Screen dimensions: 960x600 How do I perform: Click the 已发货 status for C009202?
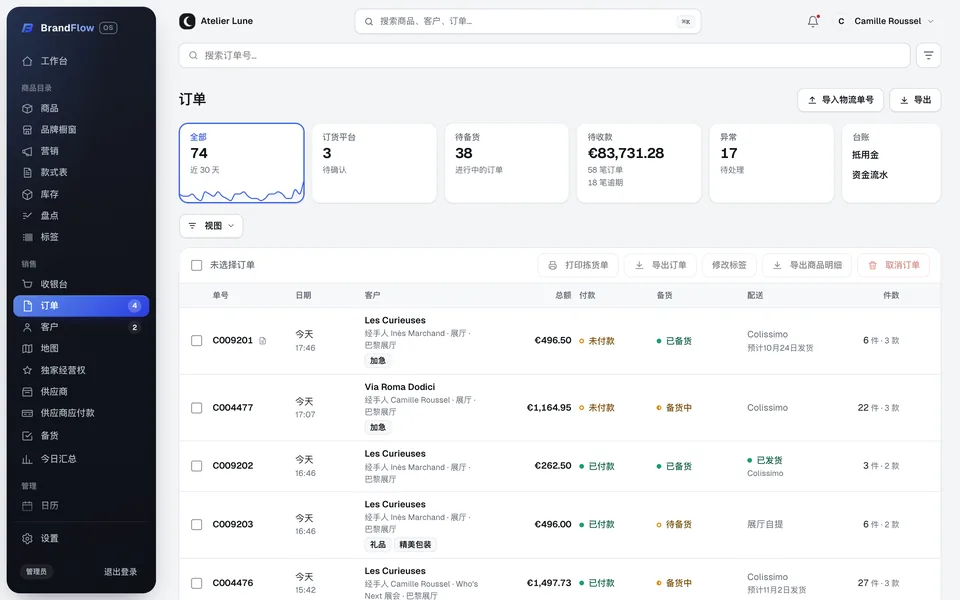click(x=765, y=460)
